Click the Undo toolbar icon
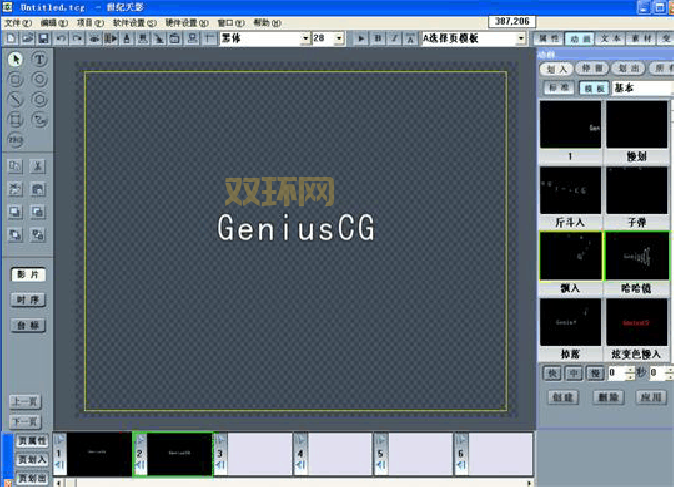This screenshot has height=487, width=674. point(61,39)
